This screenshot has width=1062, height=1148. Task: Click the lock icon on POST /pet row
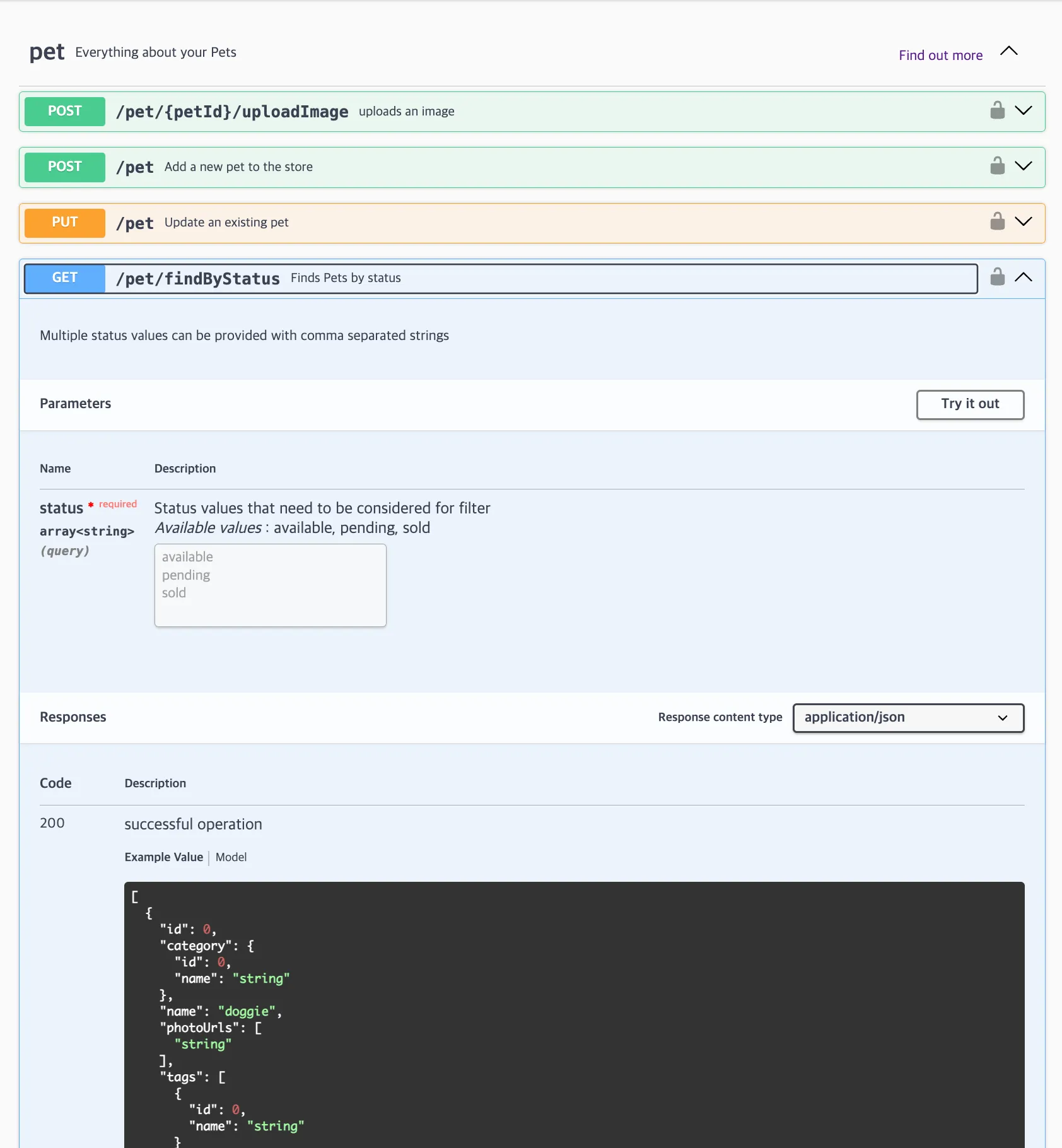tap(997, 166)
